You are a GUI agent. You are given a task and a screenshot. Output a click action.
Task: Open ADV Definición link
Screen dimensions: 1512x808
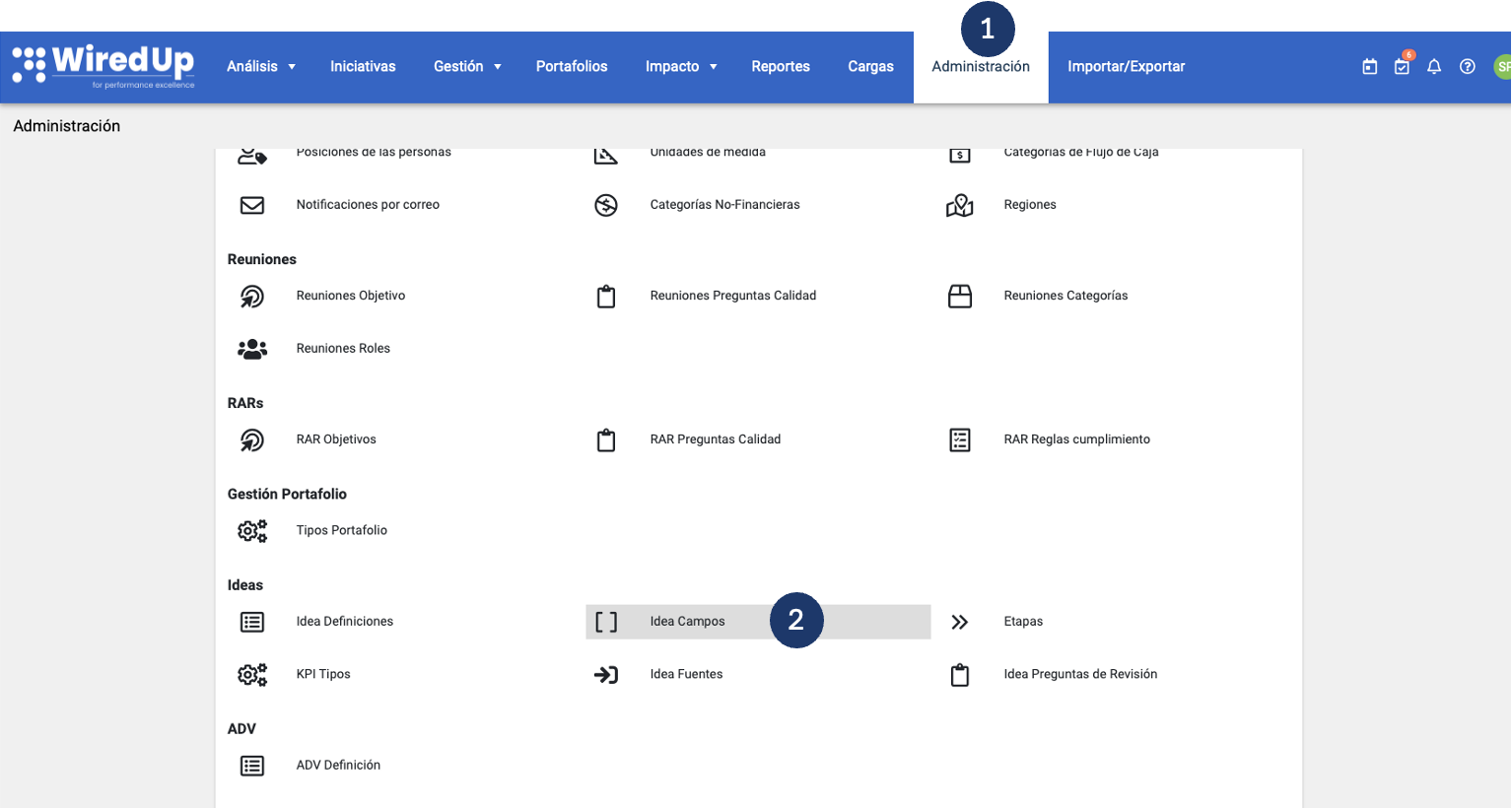(338, 766)
